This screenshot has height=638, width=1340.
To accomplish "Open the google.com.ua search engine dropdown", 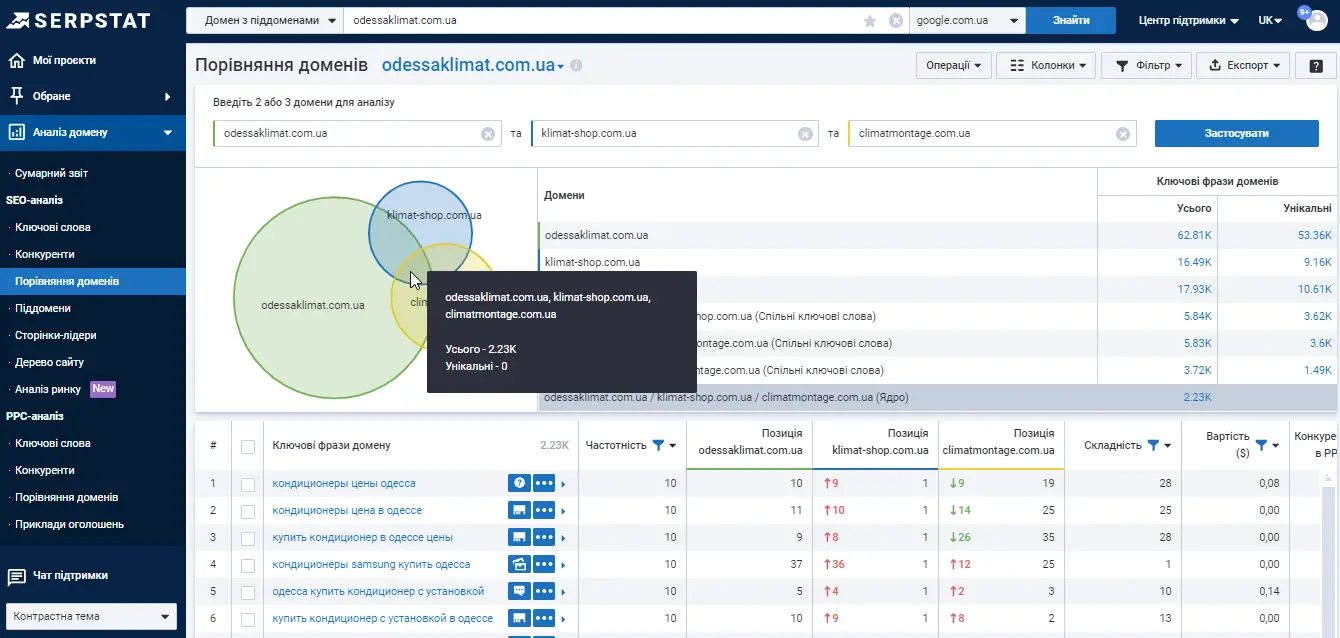I will [967, 20].
